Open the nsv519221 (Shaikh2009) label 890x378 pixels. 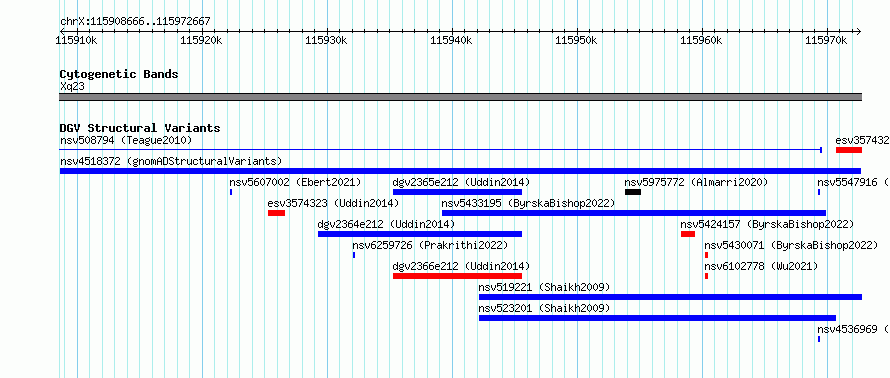pyautogui.click(x=544, y=287)
